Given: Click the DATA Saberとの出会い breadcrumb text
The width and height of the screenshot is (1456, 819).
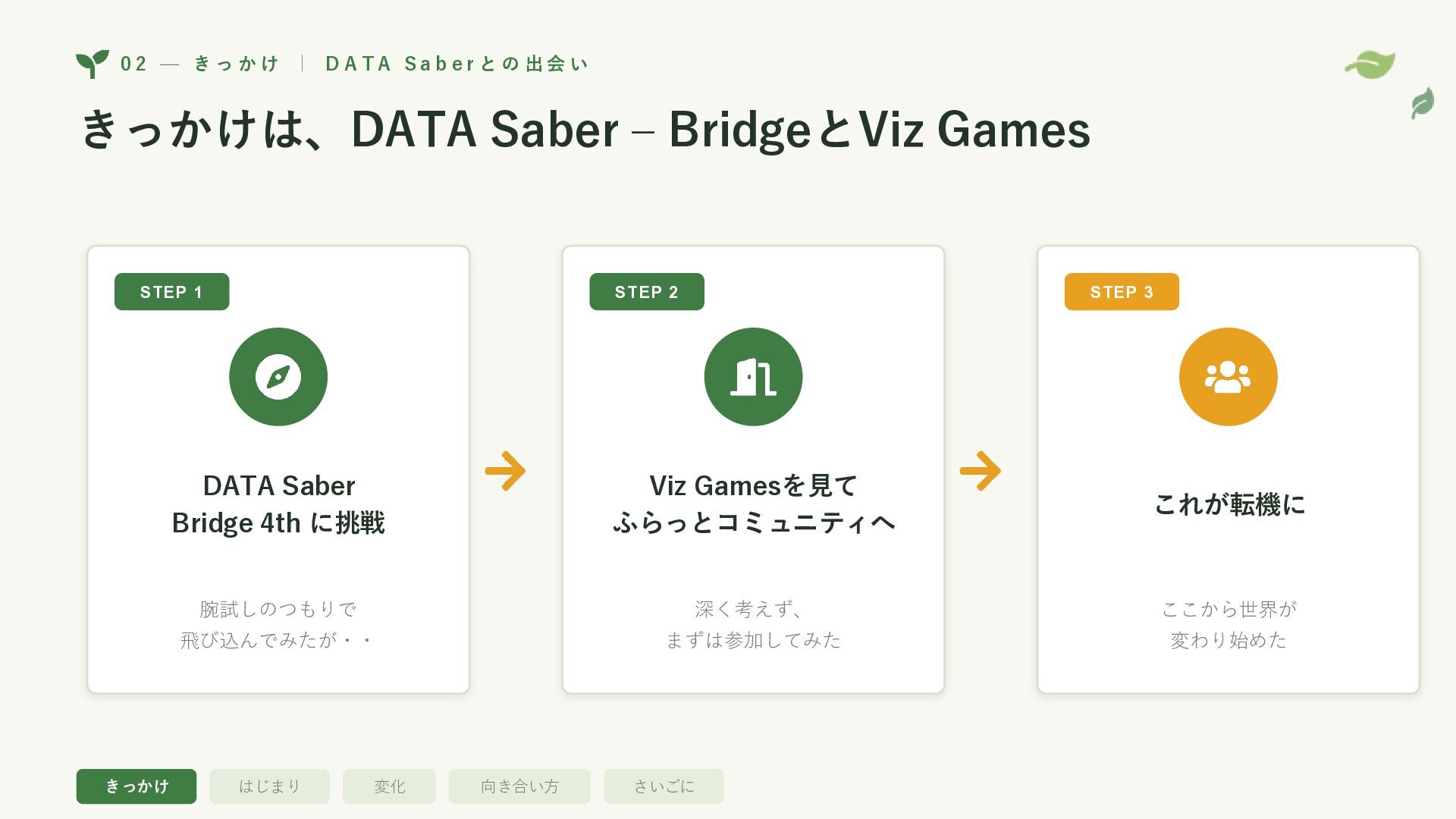Looking at the screenshot, I should tap(457, 64).
